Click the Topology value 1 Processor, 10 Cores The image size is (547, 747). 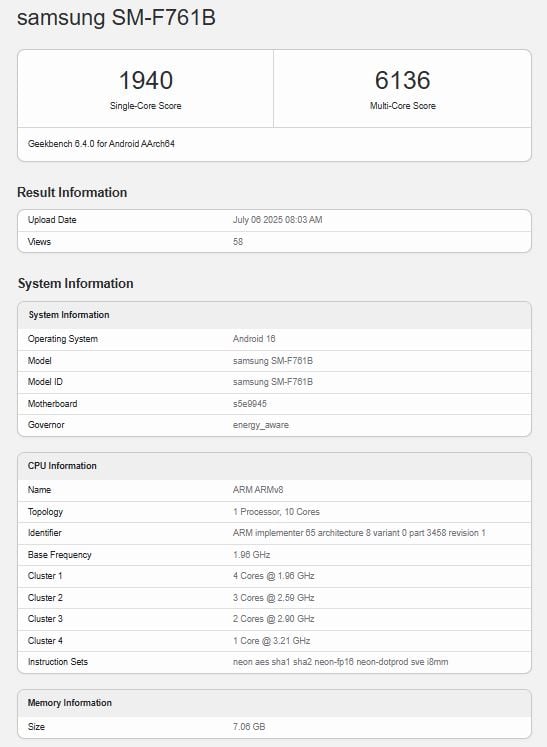(x=276, y=512)
